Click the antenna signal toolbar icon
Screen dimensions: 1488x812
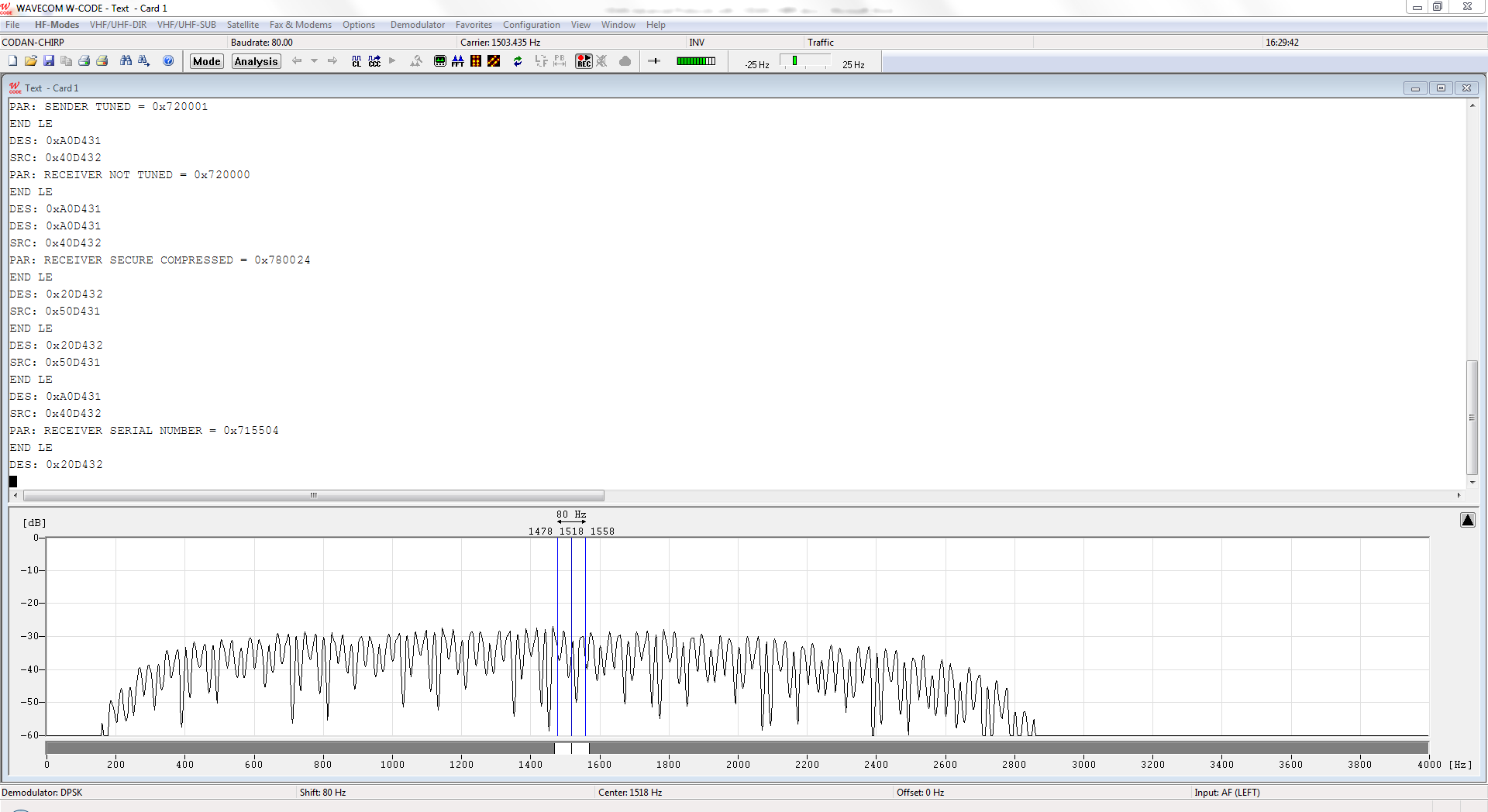416,61
